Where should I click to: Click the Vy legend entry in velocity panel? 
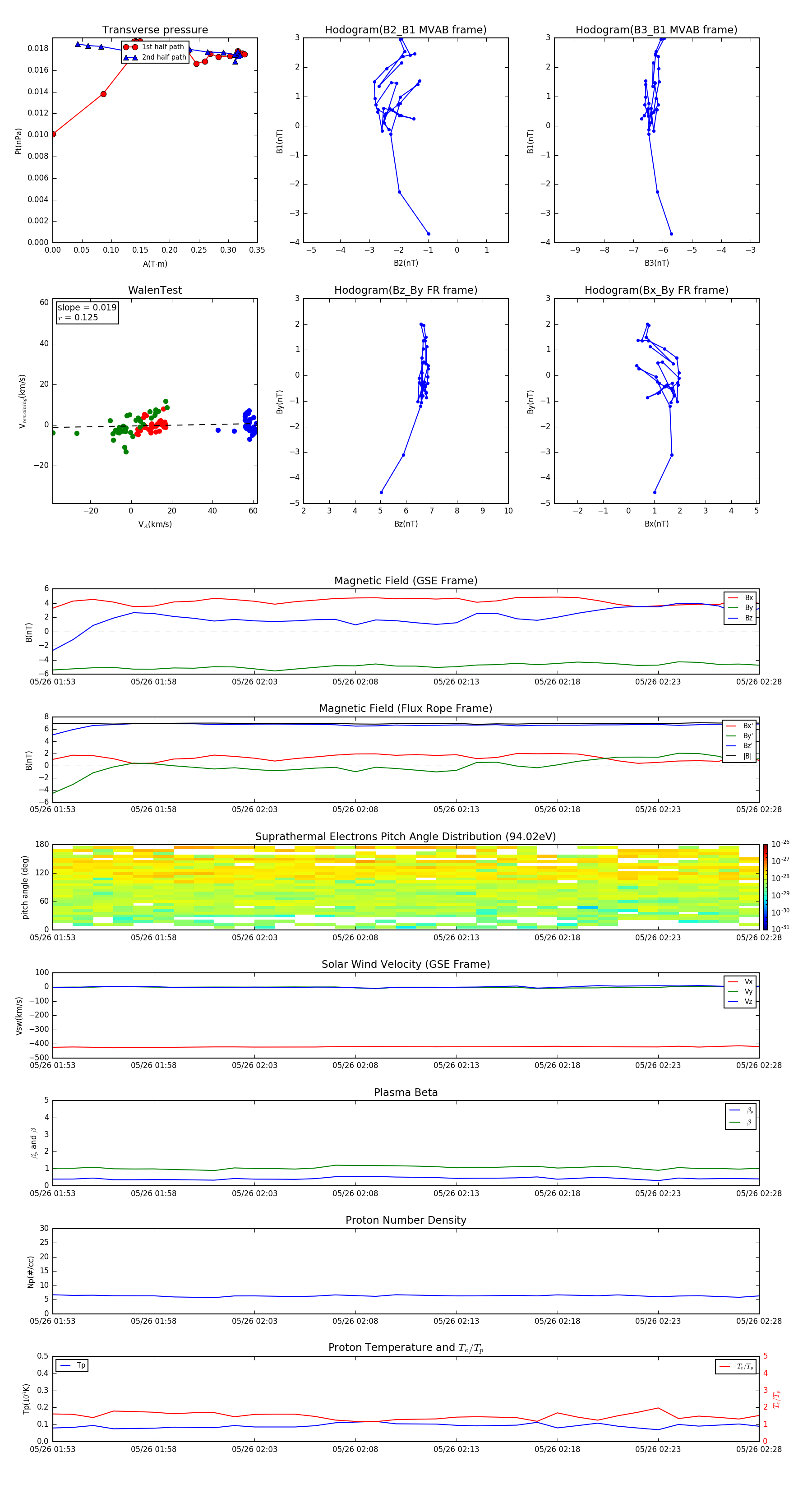click(740, 992)
